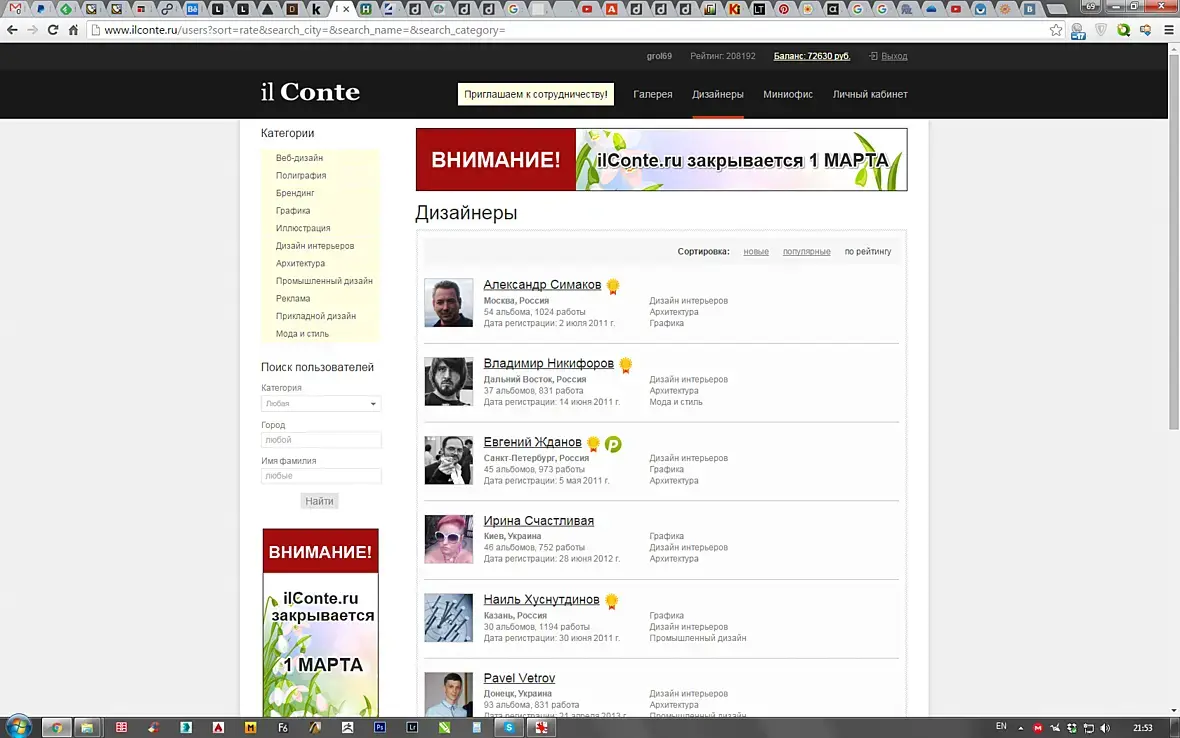
Task: Open the Иллюстрация category
Action: 303,228
